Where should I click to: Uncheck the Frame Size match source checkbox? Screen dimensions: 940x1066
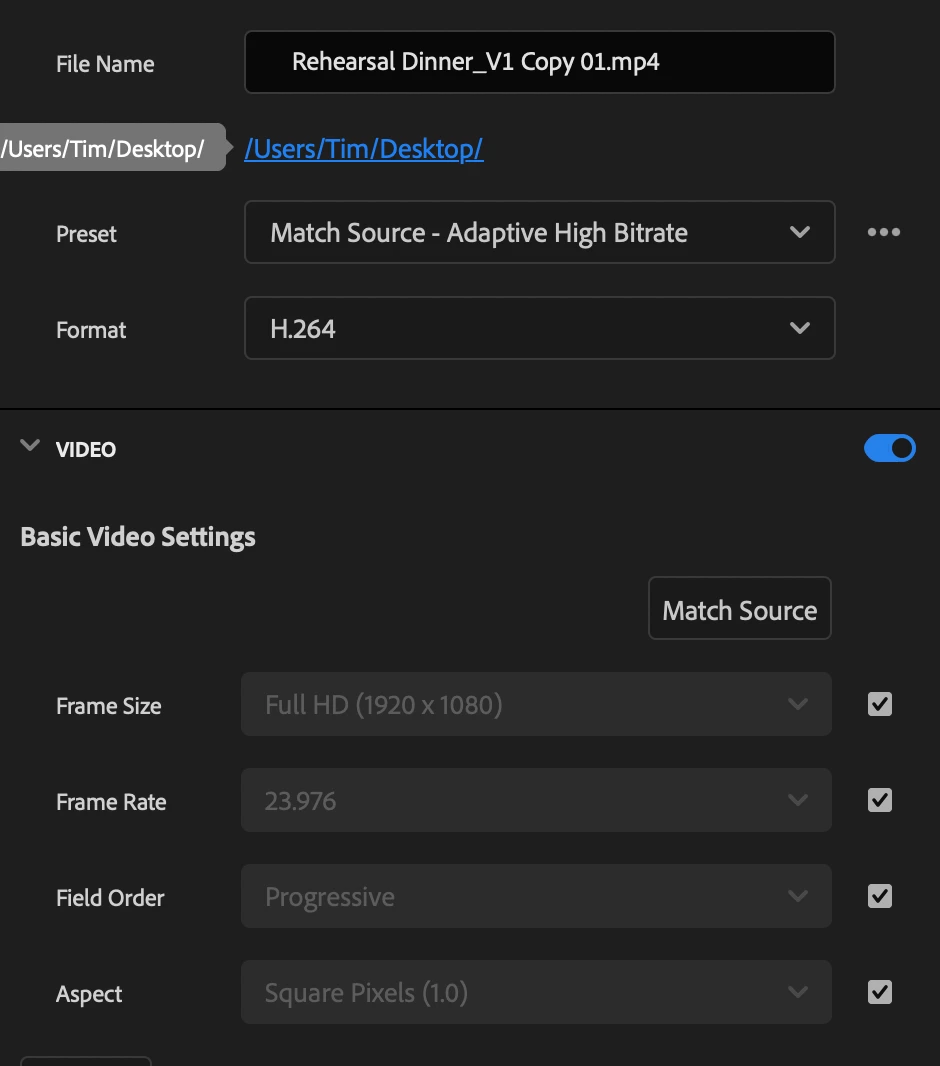880,704
